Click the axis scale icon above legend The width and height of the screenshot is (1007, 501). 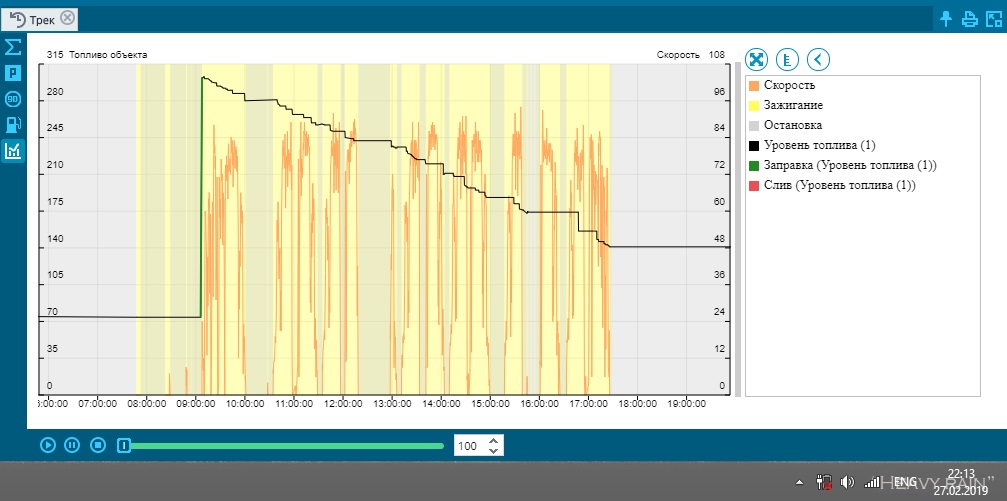(788, 59)
